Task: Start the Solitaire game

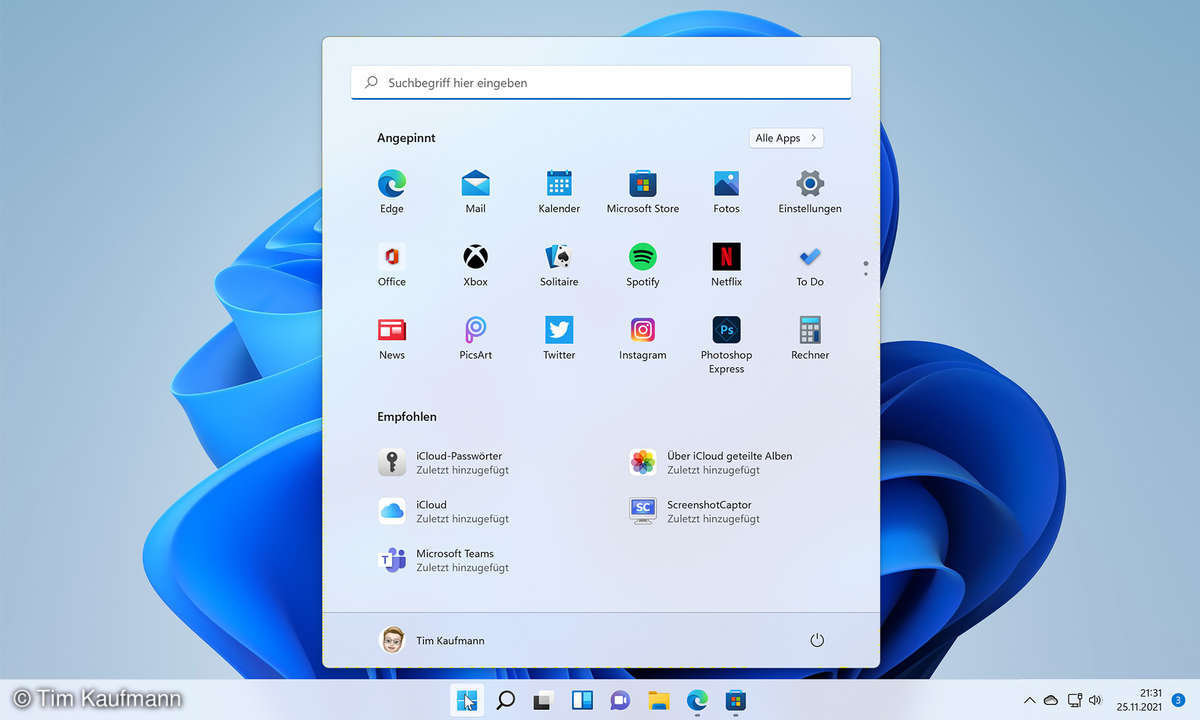Action: [x=559, y=265]
